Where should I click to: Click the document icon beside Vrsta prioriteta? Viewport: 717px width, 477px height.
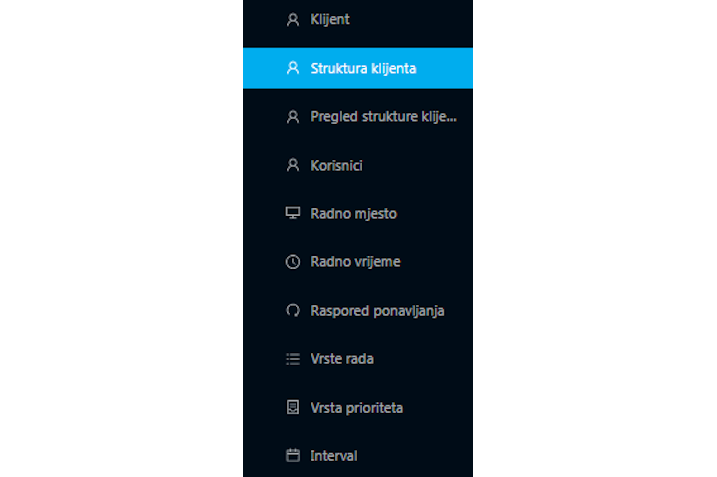pyautogui.click(x=293, y=407)
